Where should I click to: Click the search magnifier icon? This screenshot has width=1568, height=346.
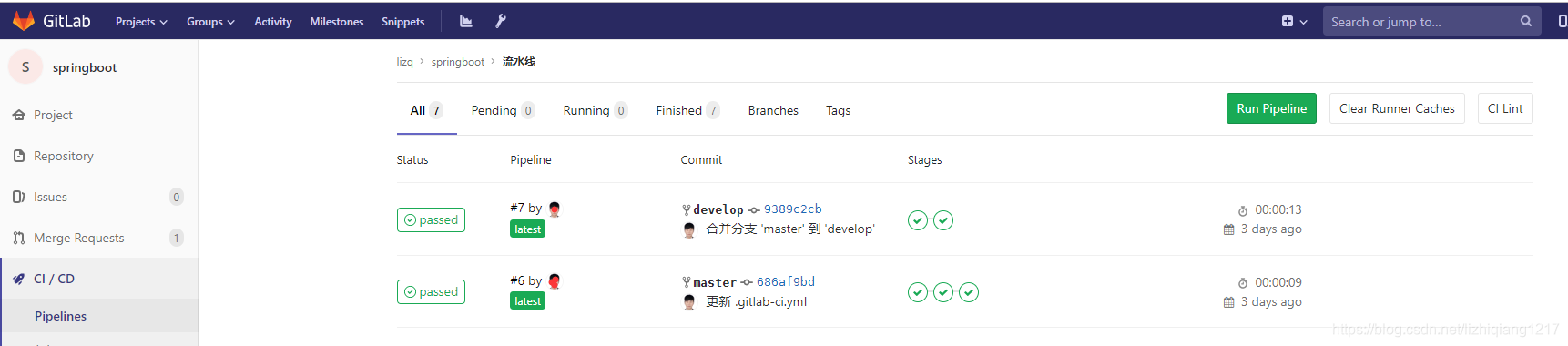[1526, 21]
